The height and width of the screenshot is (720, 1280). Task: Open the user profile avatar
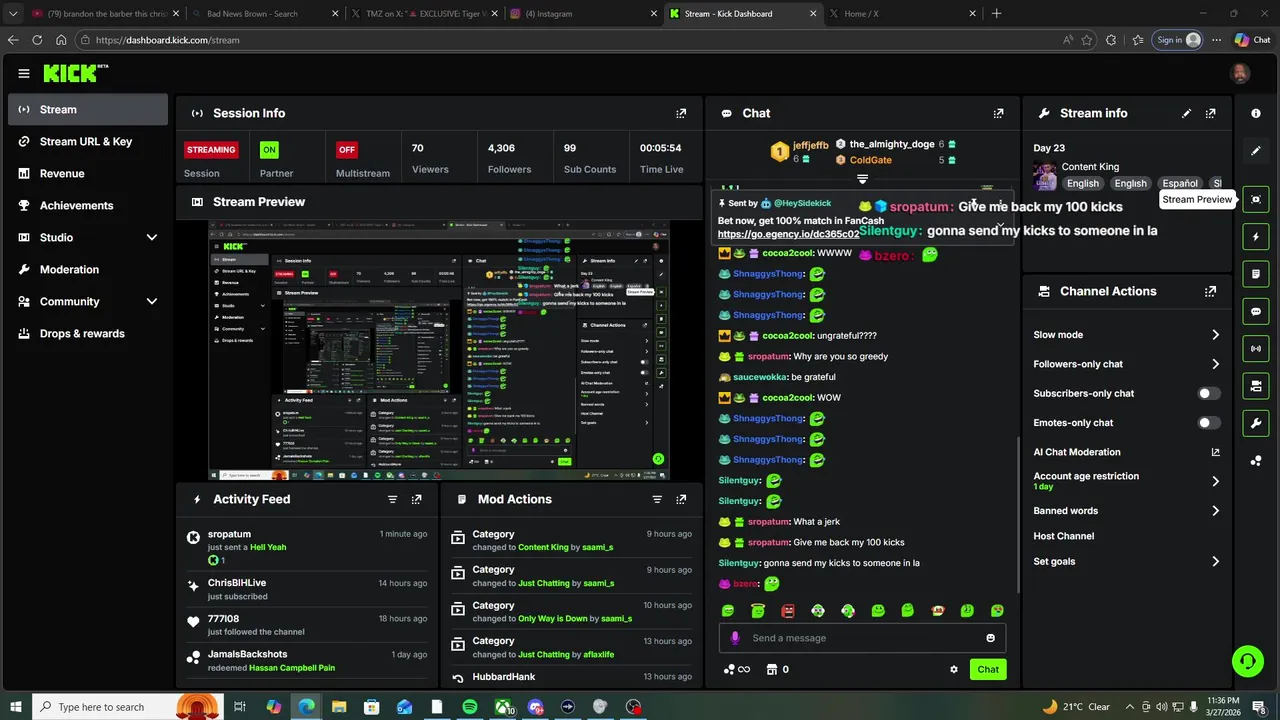click(1240, 73)
